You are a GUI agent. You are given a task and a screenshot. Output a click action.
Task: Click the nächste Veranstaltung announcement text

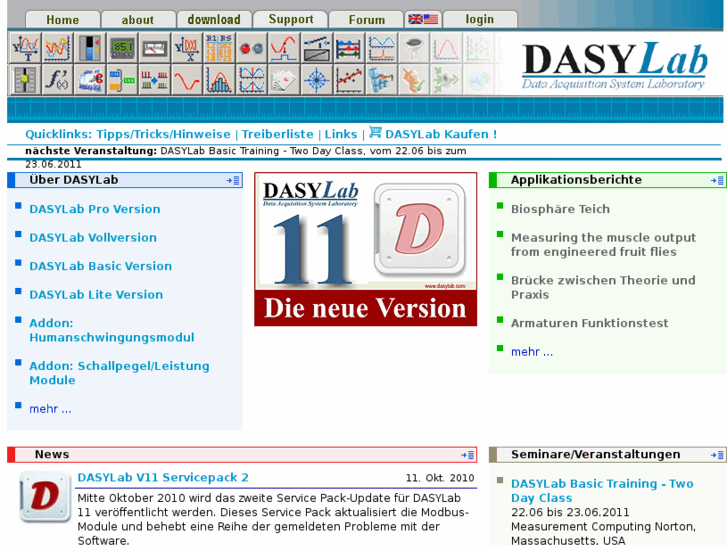tap(246, 157)
